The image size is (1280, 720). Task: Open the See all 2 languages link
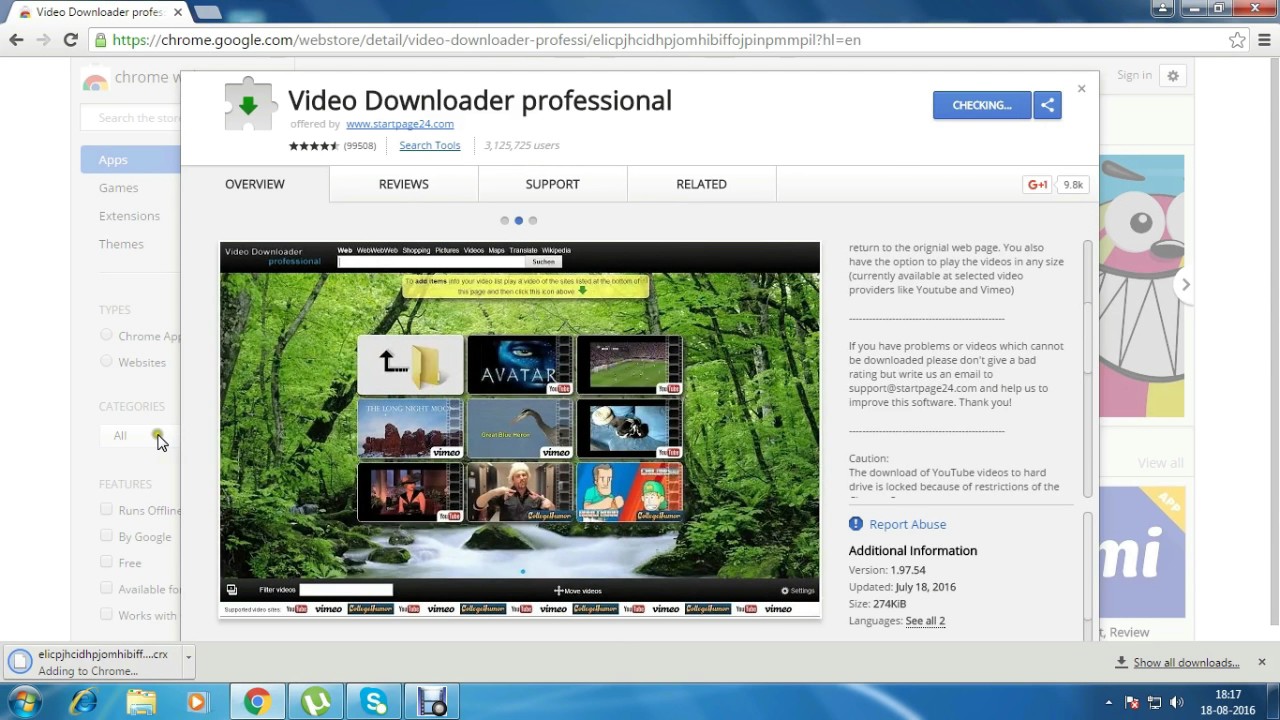click(925, 621)
